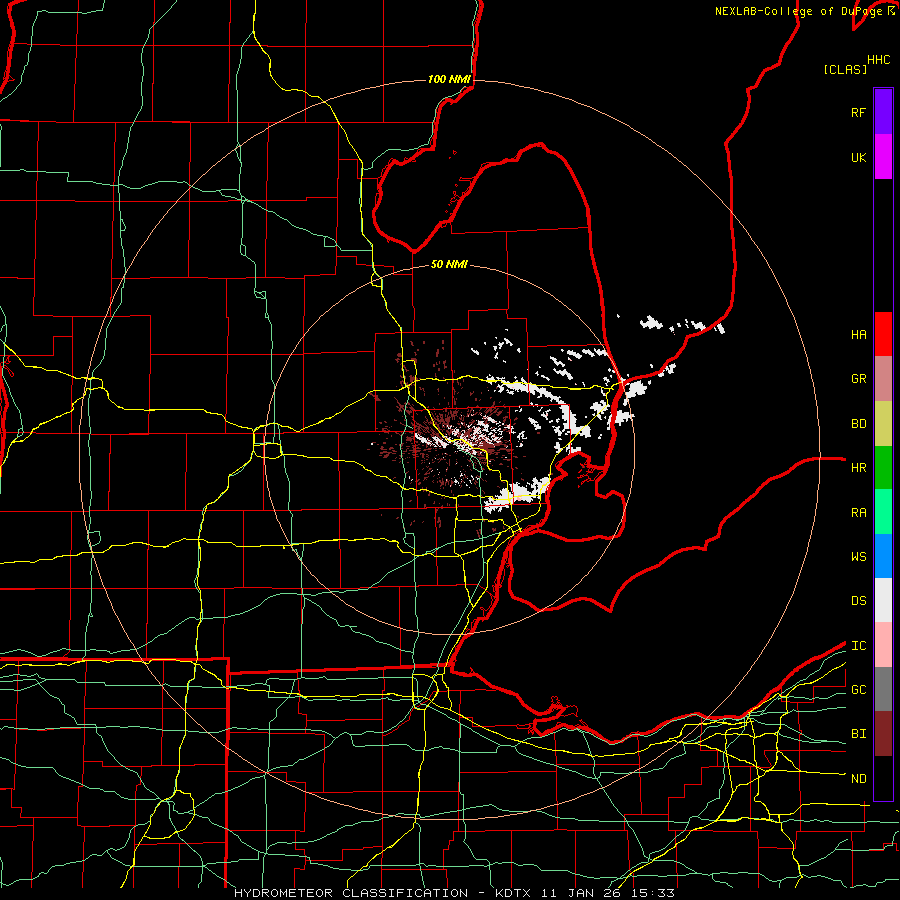This screenshot has height=900, width=900.
Task: Click the RF purple legend swatch
Action: pyautogui.click(x=883, y=112)
